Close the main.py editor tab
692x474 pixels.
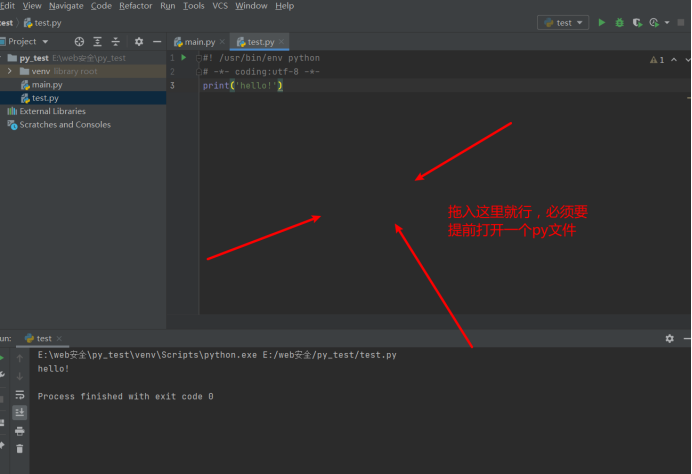(222, 41)
